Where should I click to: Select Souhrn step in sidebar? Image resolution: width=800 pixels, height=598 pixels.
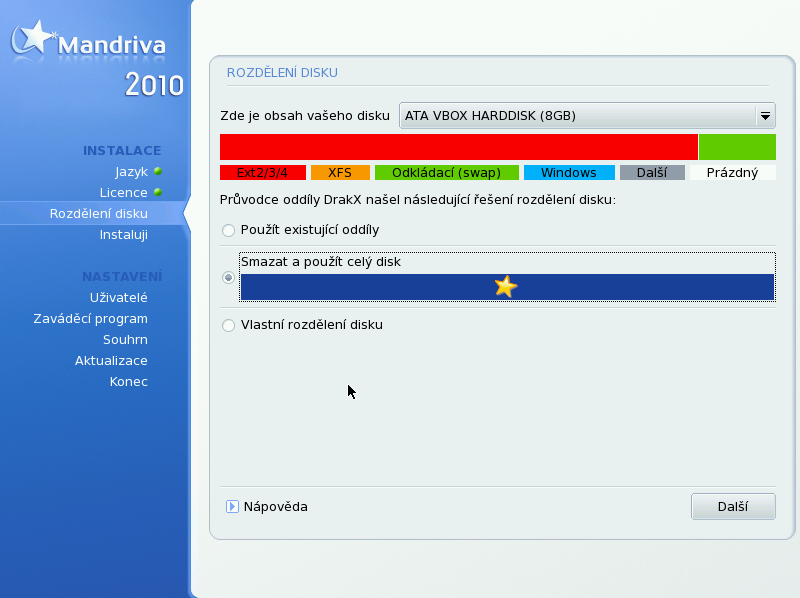(x=125, y=339)
